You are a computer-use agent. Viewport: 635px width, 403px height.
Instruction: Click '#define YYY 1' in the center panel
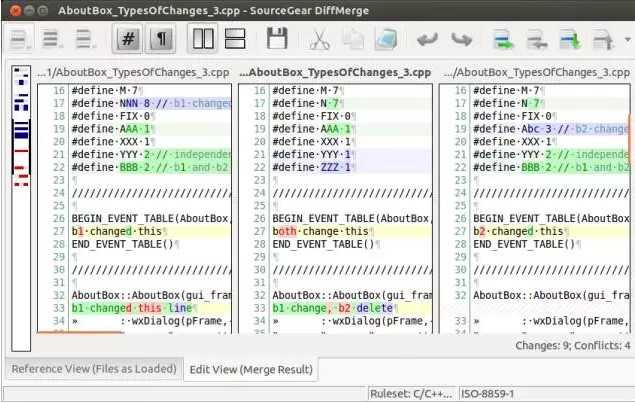(312, 155)
